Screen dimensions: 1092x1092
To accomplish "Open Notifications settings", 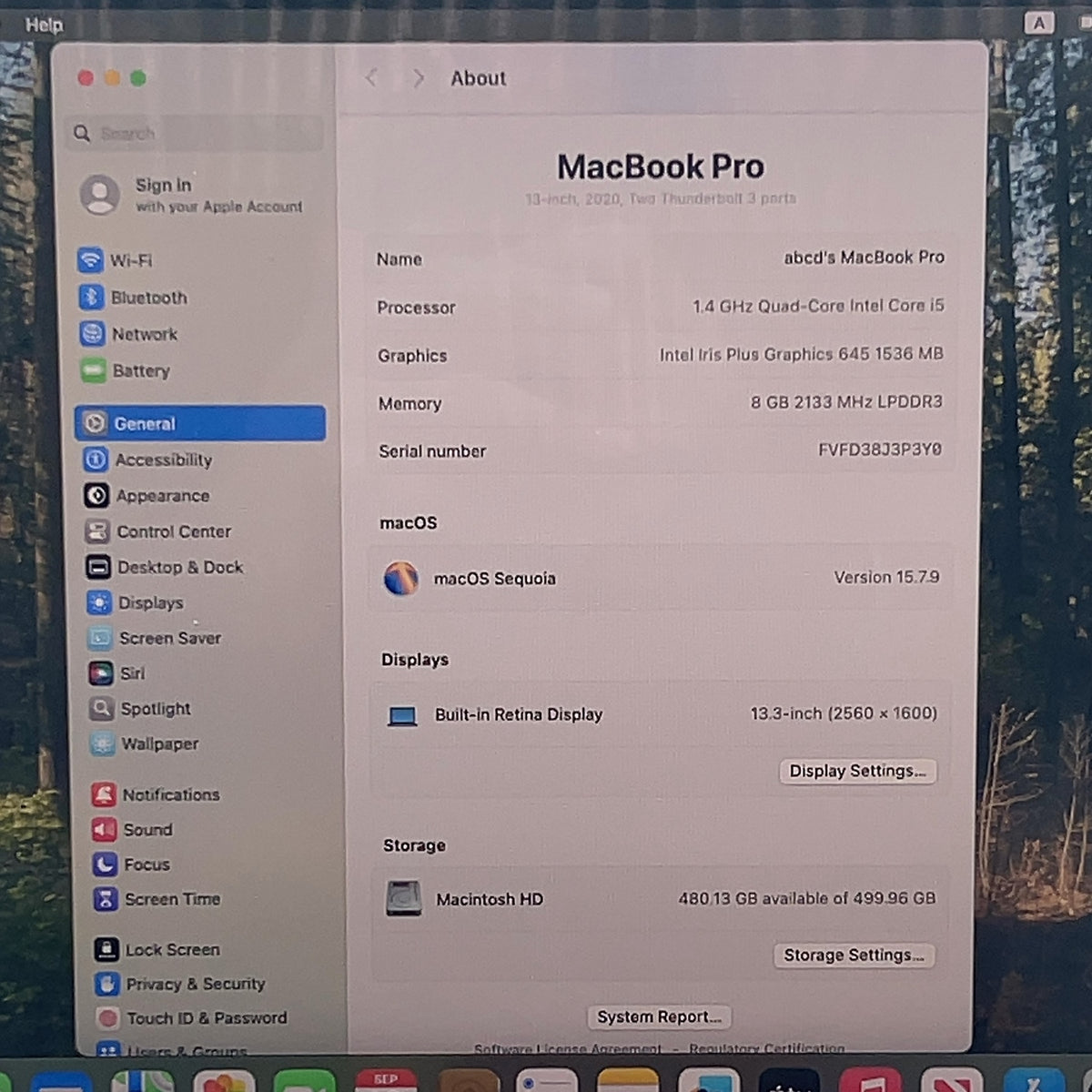I will click(x=156, y=794).
